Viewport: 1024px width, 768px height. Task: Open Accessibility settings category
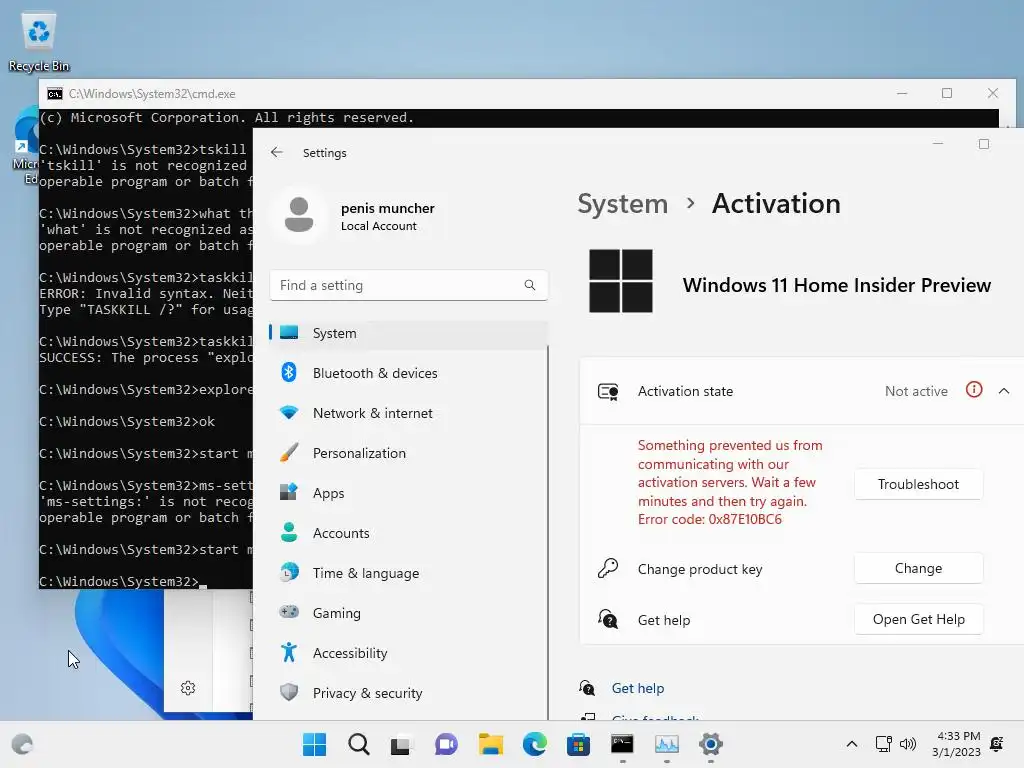tap(409, 653)
